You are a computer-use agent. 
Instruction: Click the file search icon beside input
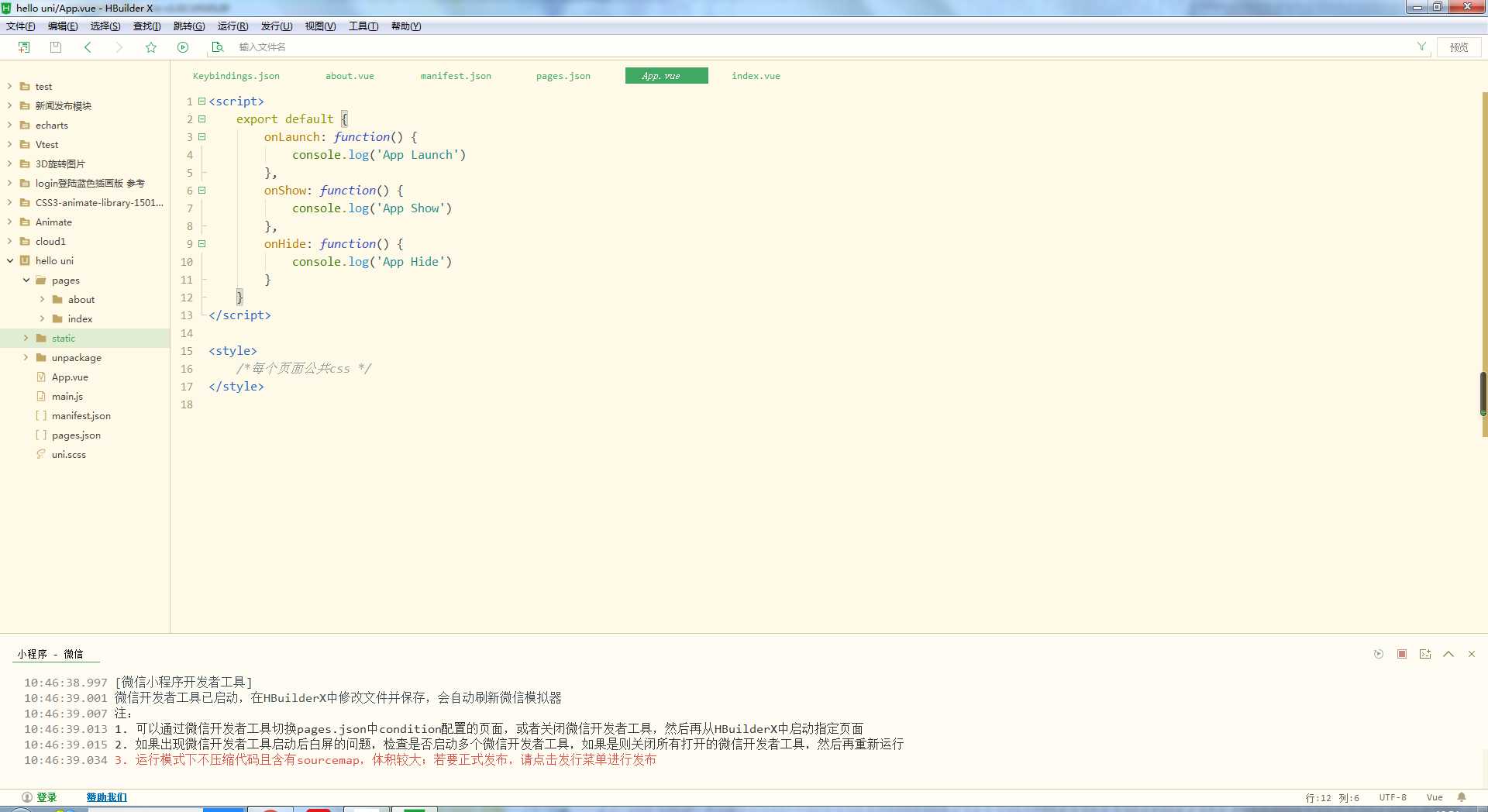tap(218, 47)
